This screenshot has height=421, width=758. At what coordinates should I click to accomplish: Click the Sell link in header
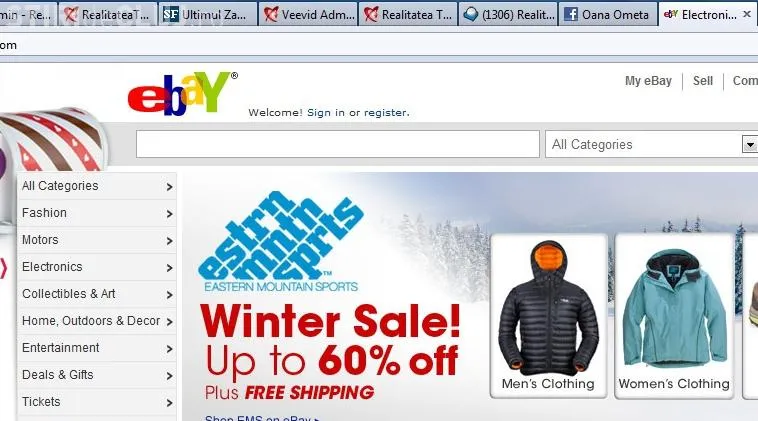tap(703, 81)
